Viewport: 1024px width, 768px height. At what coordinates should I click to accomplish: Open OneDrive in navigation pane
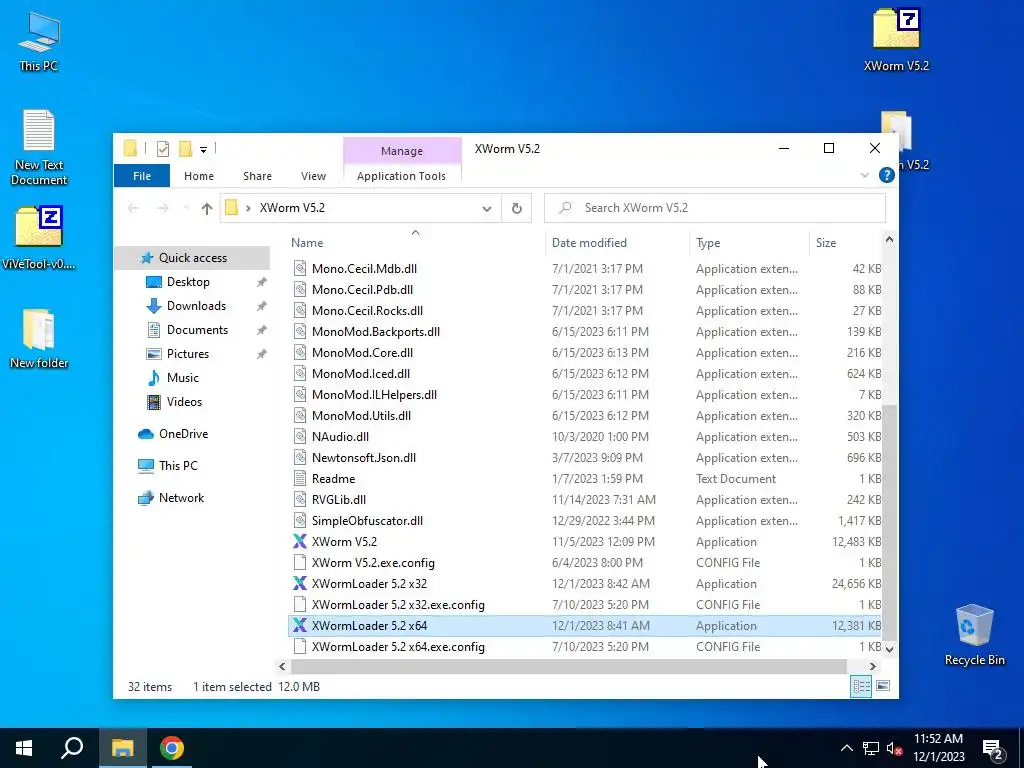pos(183,434)
